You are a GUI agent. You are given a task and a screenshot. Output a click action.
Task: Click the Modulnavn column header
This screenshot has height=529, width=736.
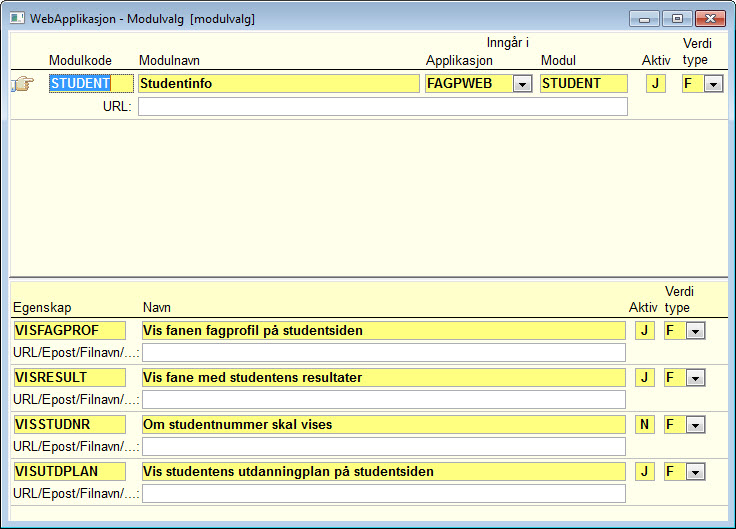click(x=169, y=61)
